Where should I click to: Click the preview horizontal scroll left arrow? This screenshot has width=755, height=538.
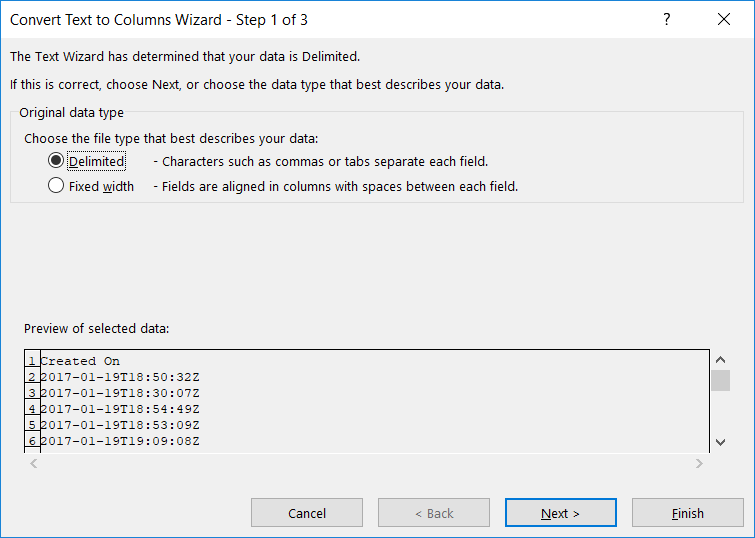[x=34, y=463]
